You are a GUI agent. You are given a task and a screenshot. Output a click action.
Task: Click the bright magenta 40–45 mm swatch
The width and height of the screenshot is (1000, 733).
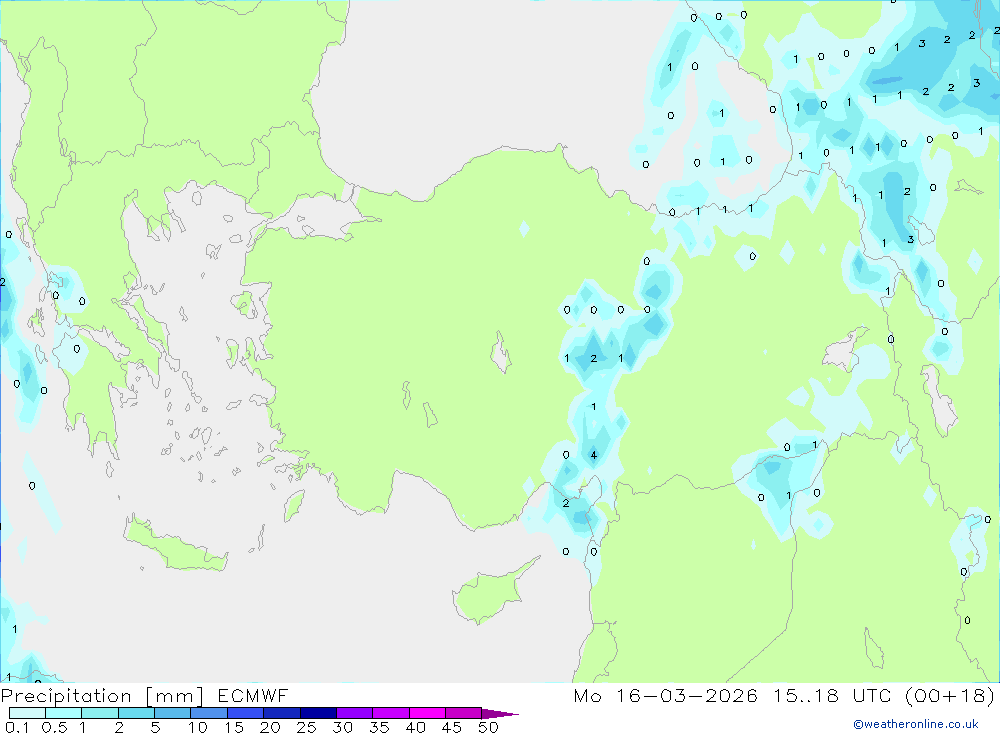427,713
